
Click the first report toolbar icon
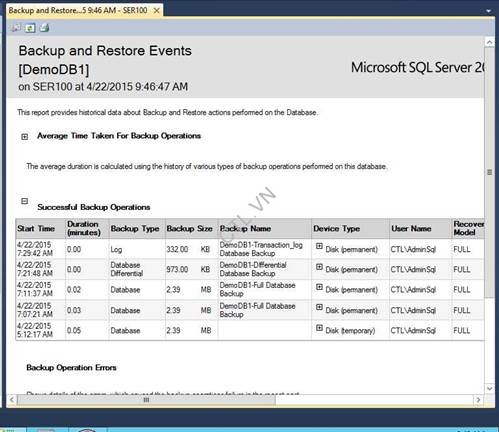pos(16,28)
